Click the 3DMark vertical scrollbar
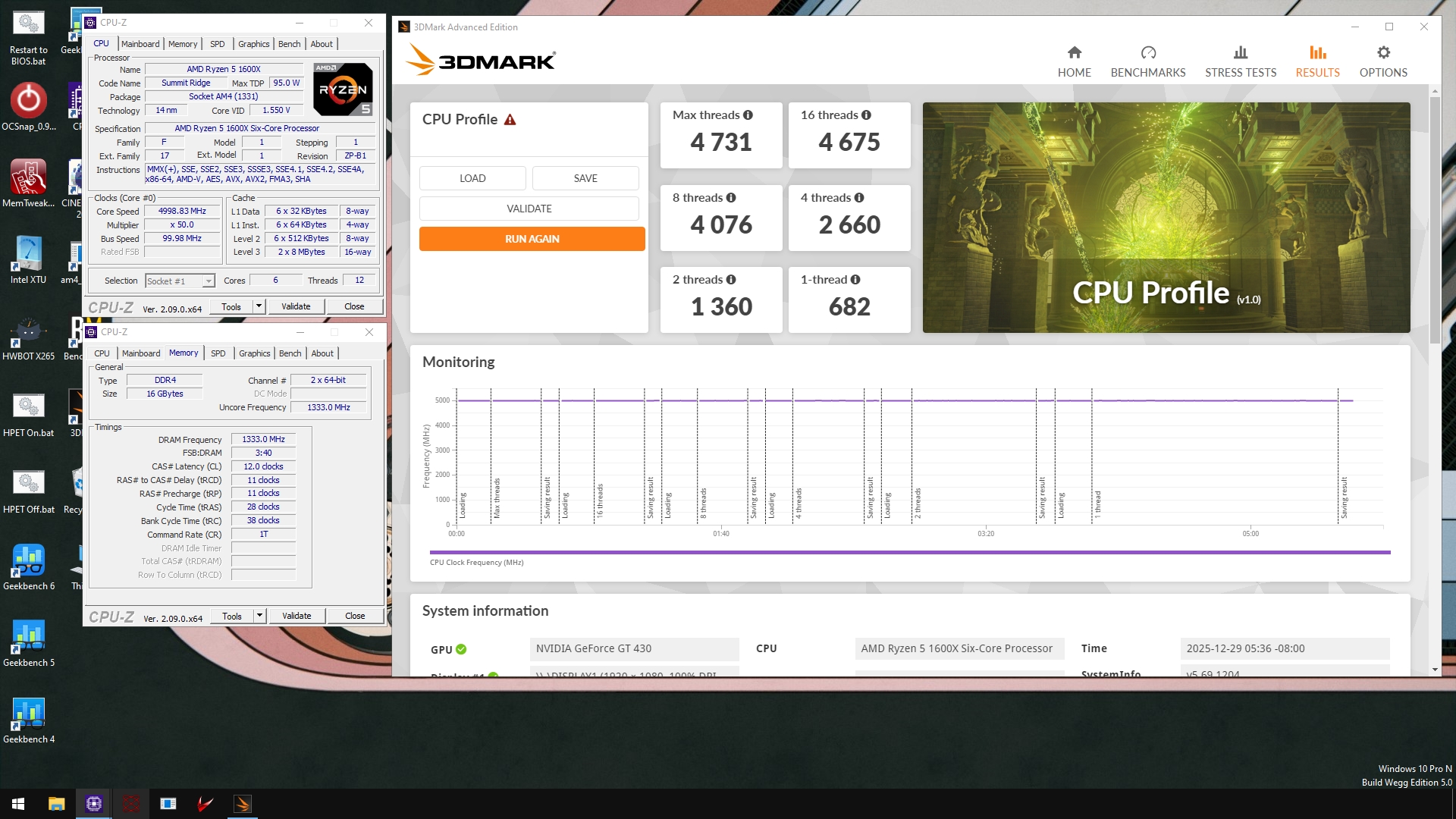The width and height of the screenshot is (1456, 819). coord(1434,220)
